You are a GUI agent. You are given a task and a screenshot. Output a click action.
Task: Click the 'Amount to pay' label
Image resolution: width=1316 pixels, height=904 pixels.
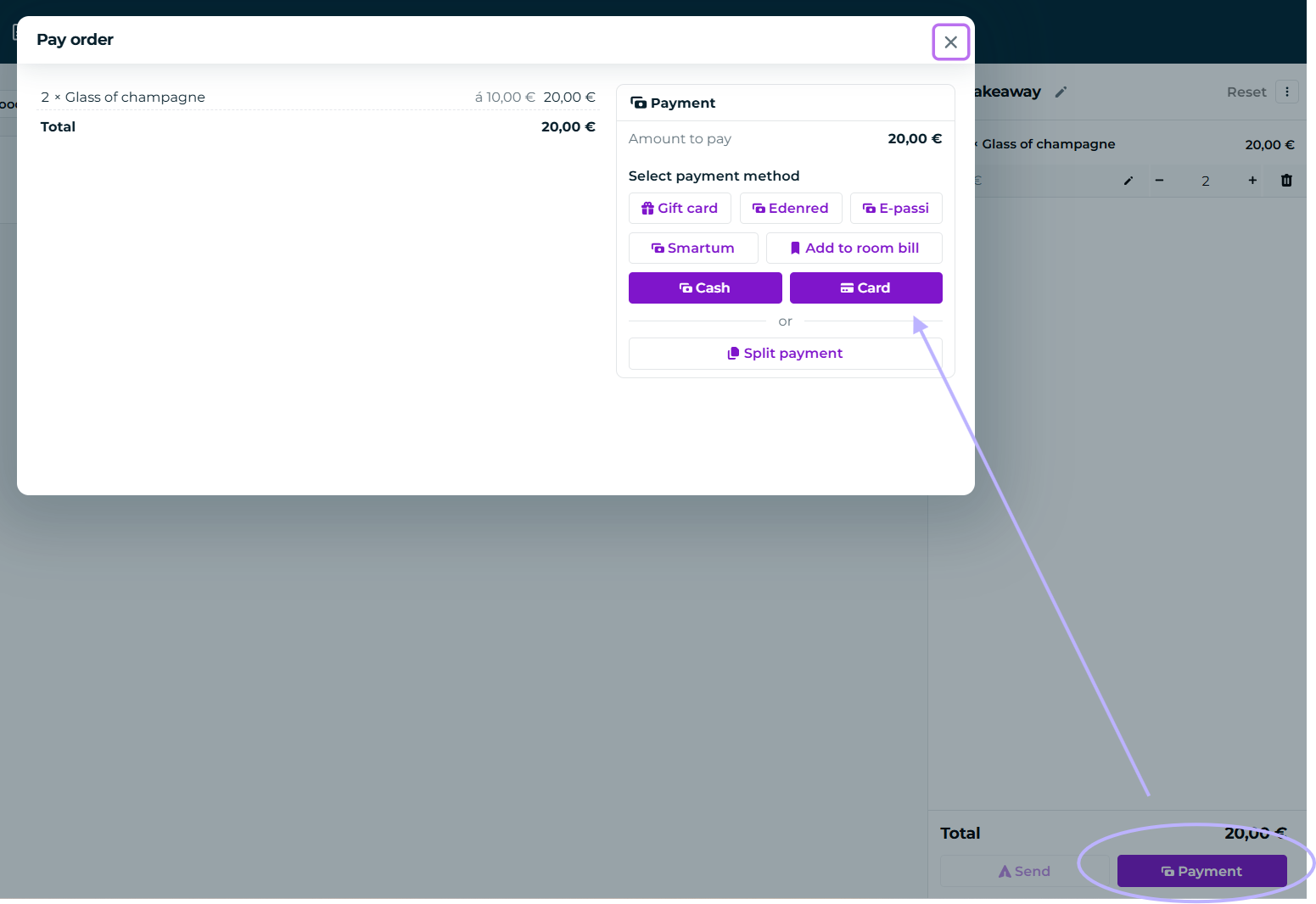(x=680, y=138)
